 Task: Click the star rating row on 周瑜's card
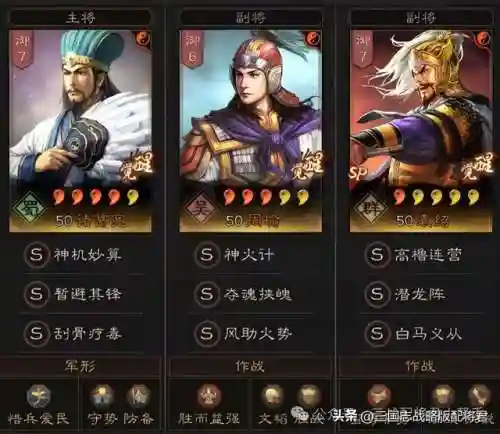coord(267,197)
